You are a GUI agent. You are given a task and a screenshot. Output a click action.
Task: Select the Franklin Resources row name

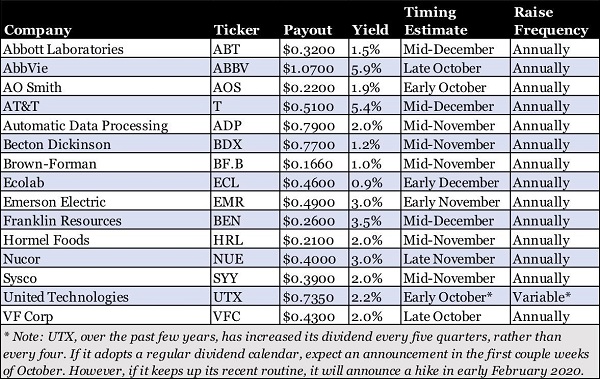click(62, 221)
